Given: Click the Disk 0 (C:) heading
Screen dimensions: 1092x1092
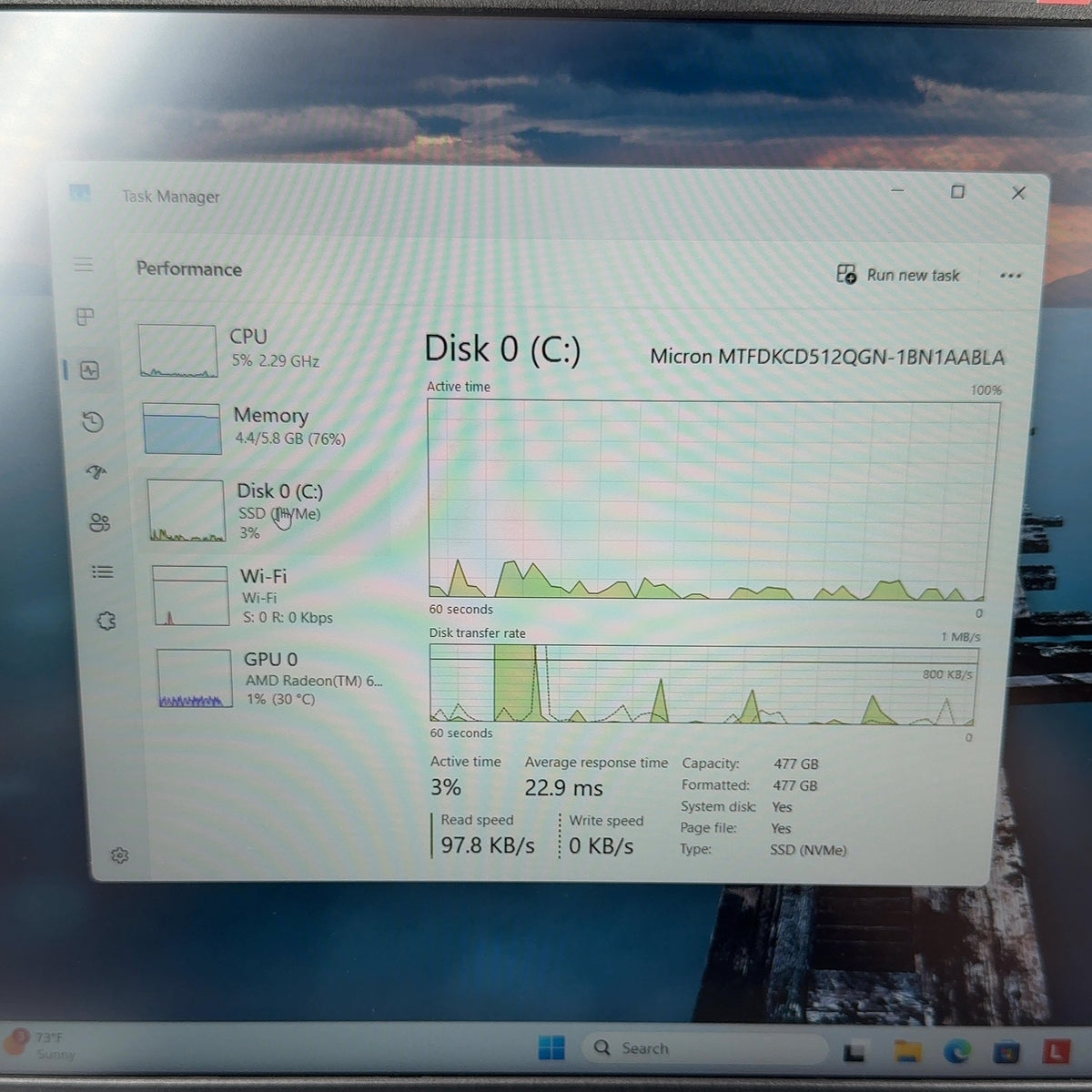Looking at the screenshot, I should point(502,349).
